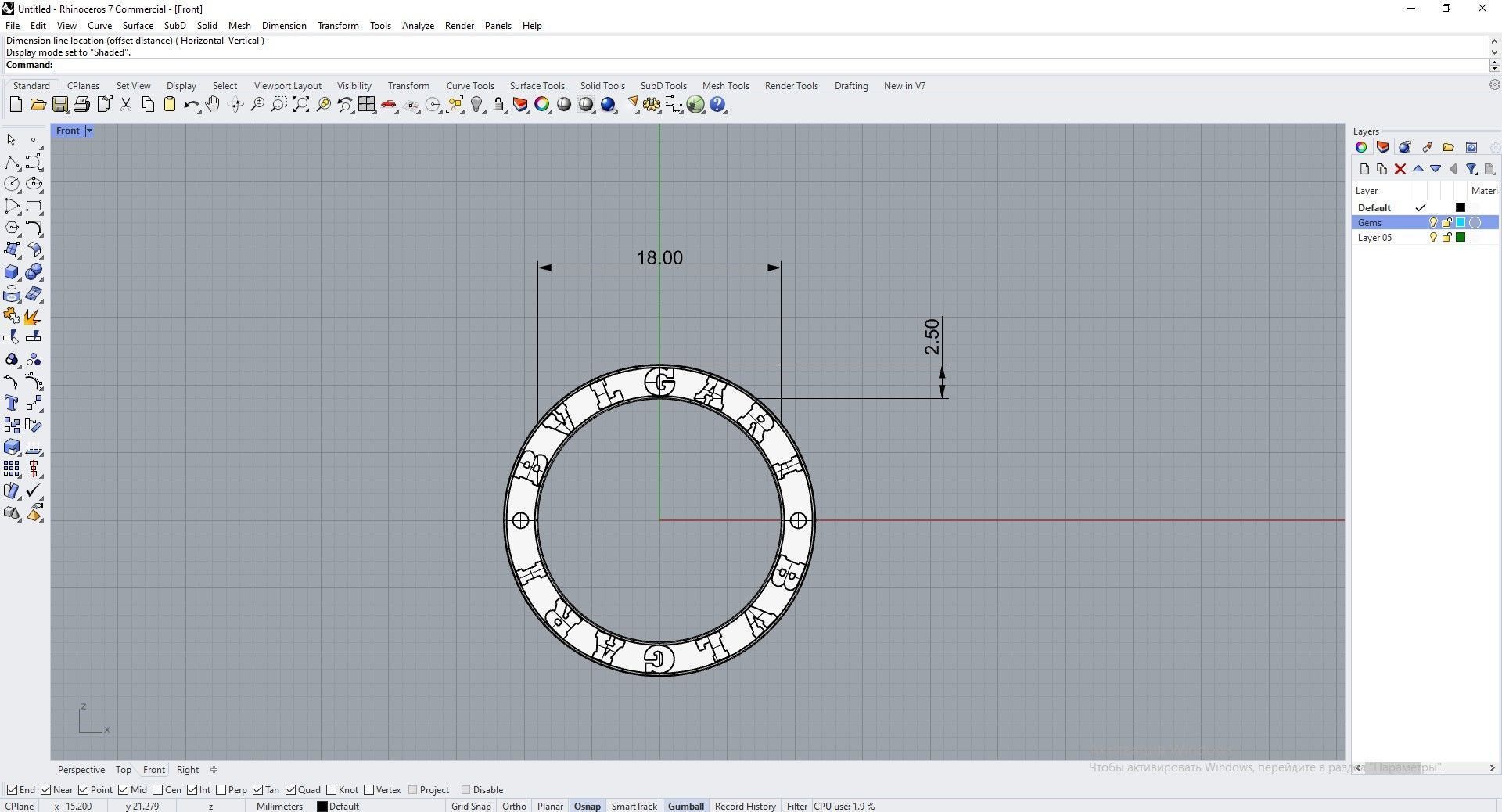Viewport: 1502px width, 812px height.
Task: Open the Front viewport dropdown arrow
Action: coord(89,131)
